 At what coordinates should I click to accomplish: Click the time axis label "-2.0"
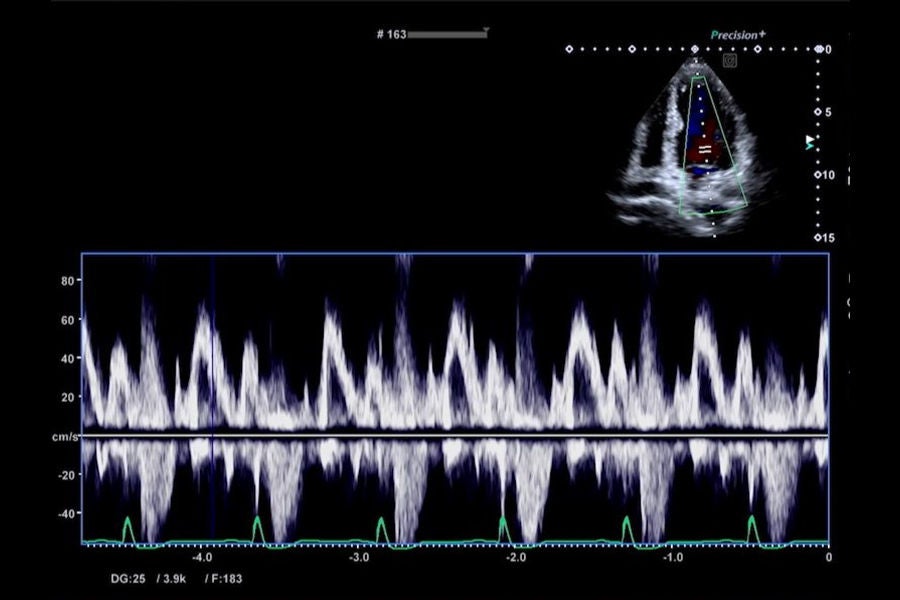pos(515,558)
